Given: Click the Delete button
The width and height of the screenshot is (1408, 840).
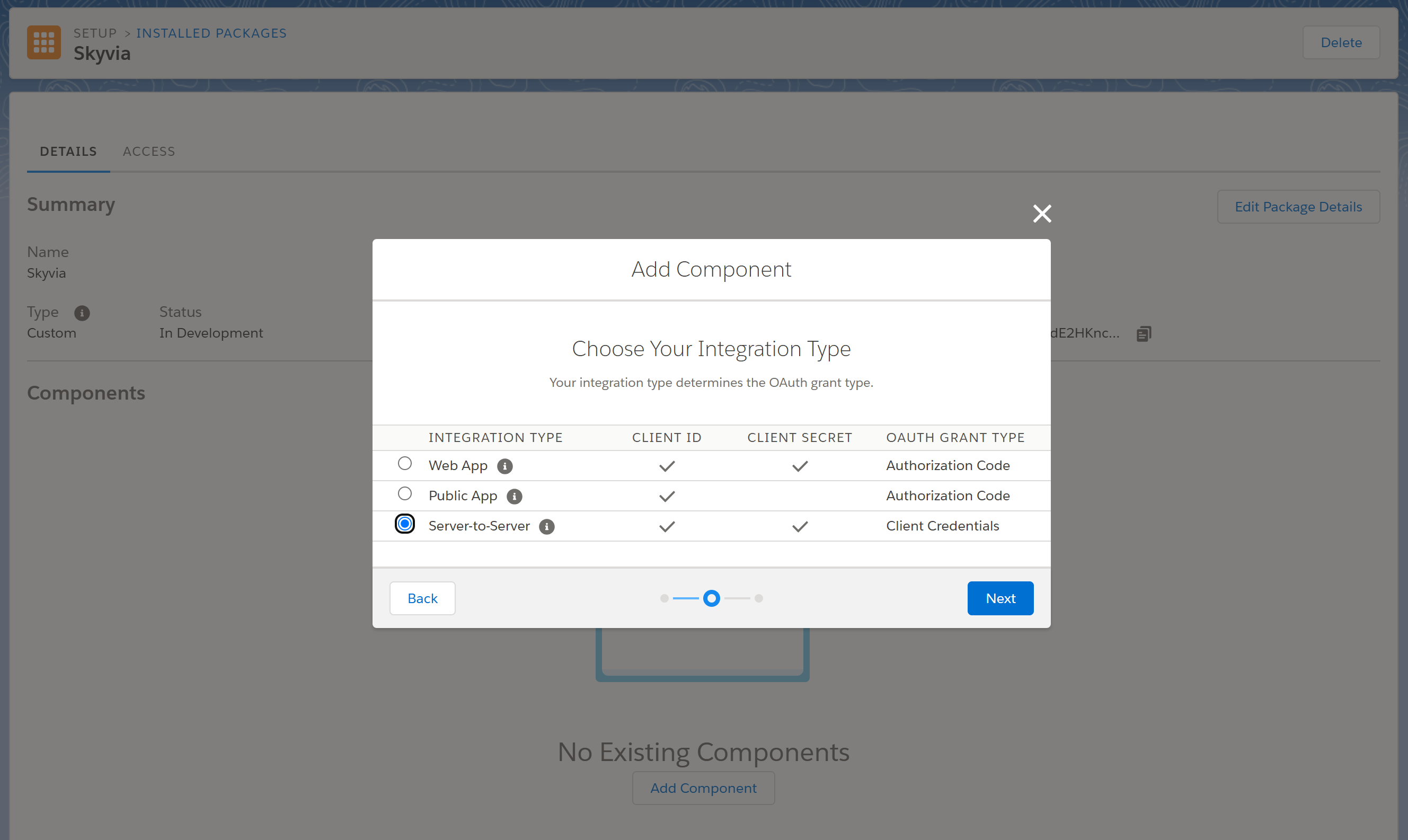Looking at the screenshot, I should 1341,42.
